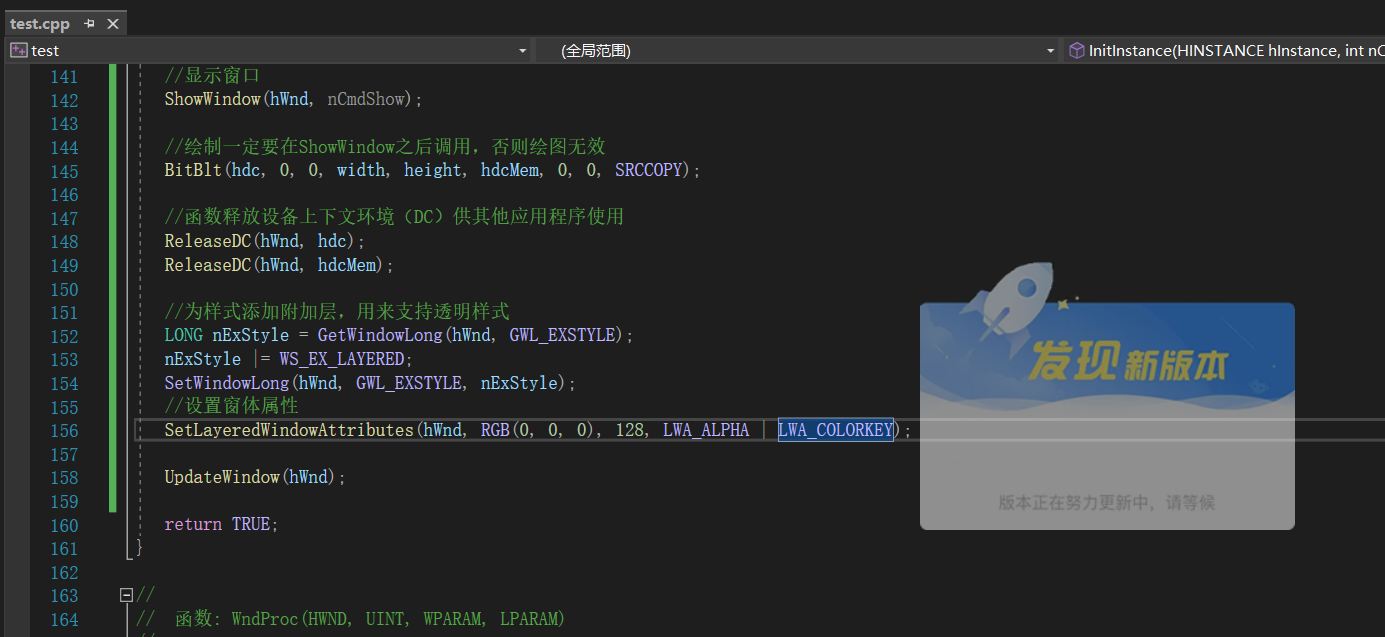This screenshot has width=1385, height=637.
Task: Close the test.cpp document tab
Action: point(112,22)
